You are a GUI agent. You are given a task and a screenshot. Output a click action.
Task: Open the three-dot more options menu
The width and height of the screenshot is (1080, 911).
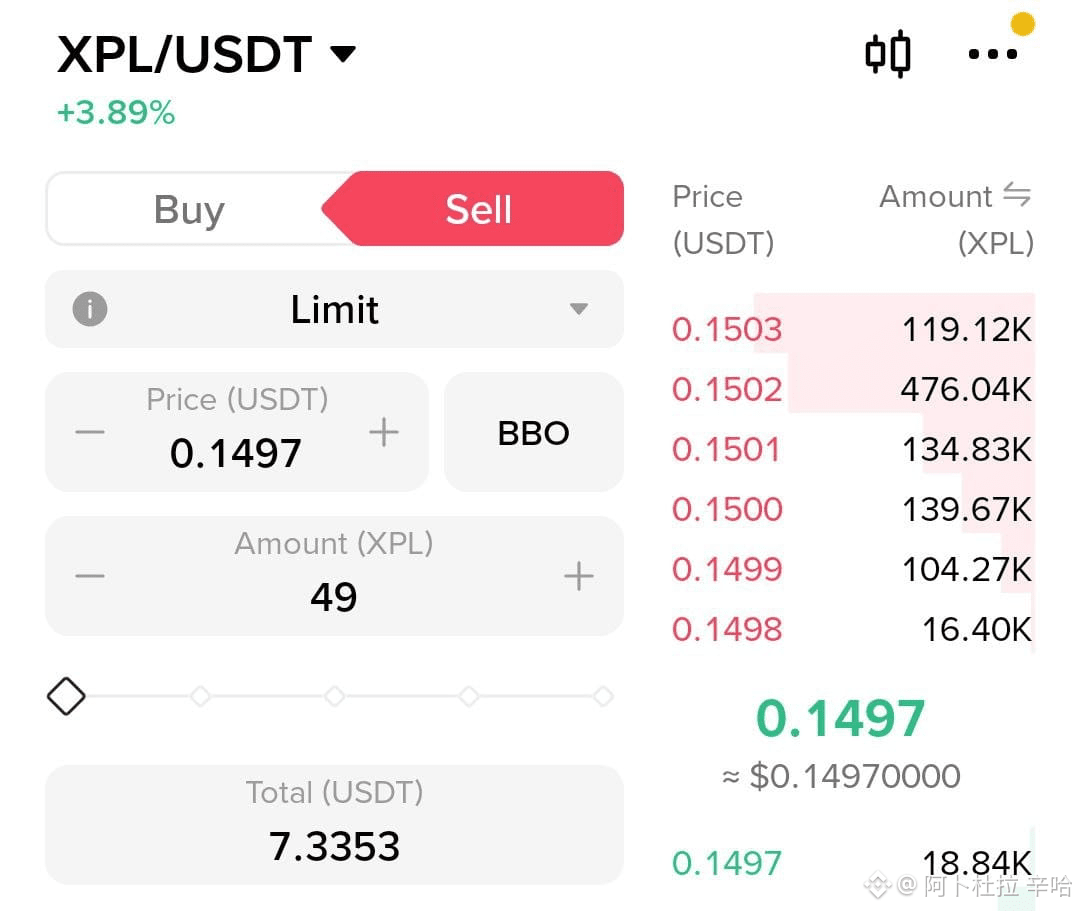point(993,54)
